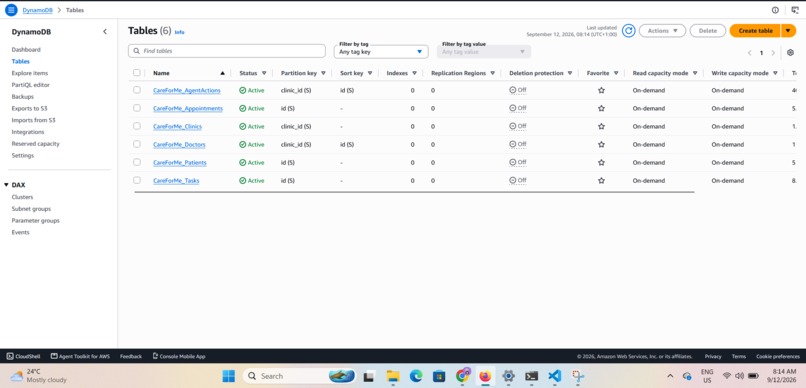
Task: Favorite the CareForMe_AgentActions table star
Action: point(601,90)
